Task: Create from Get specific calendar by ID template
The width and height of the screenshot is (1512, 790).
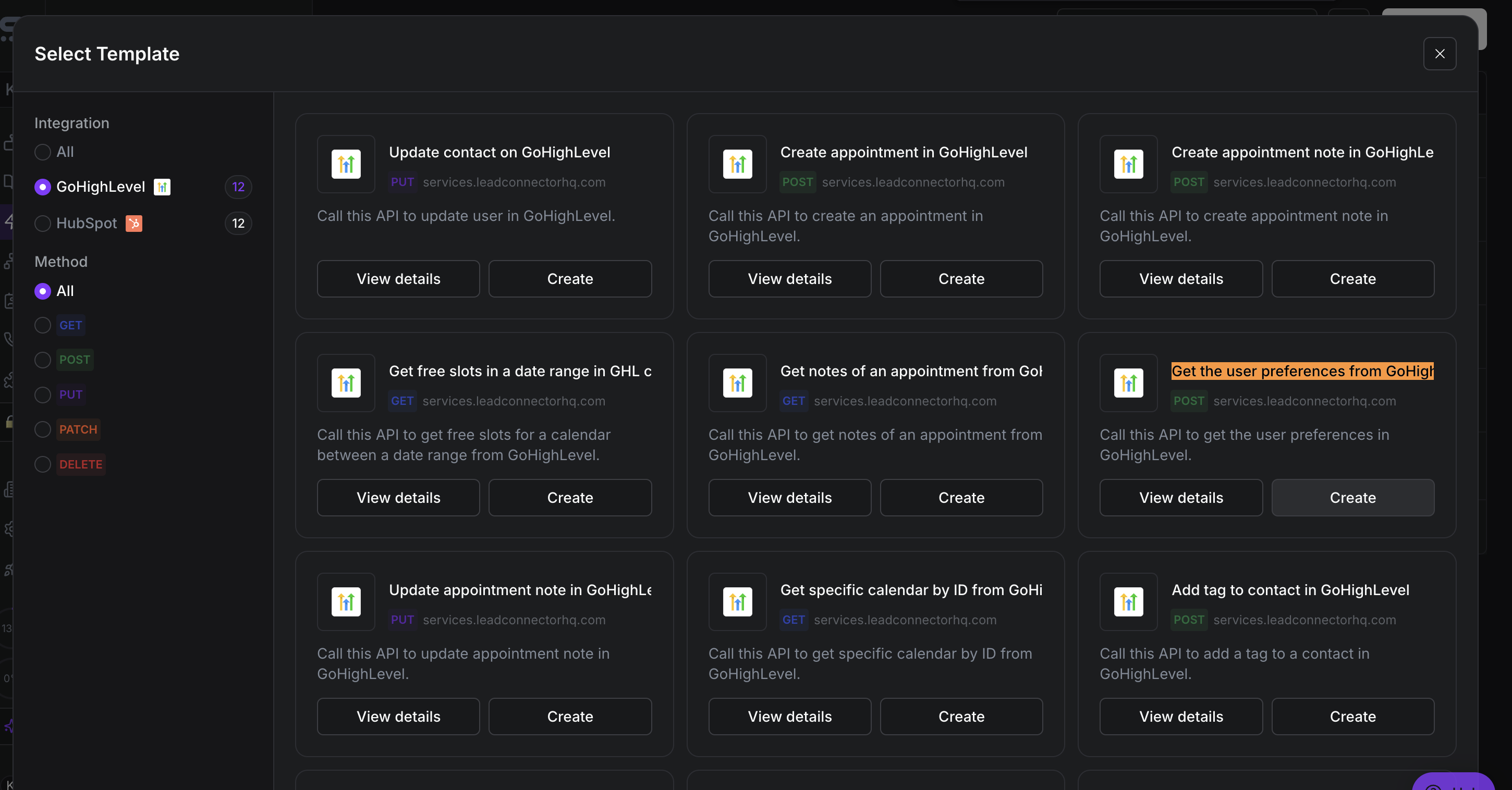Action: [x=961, y=717]
